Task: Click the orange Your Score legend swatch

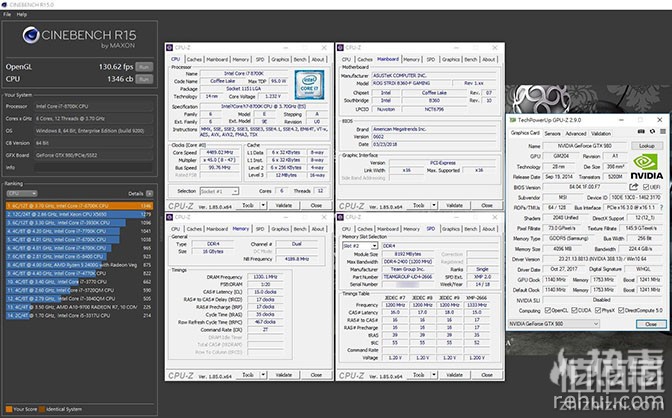Action: [x=9, y=409]
